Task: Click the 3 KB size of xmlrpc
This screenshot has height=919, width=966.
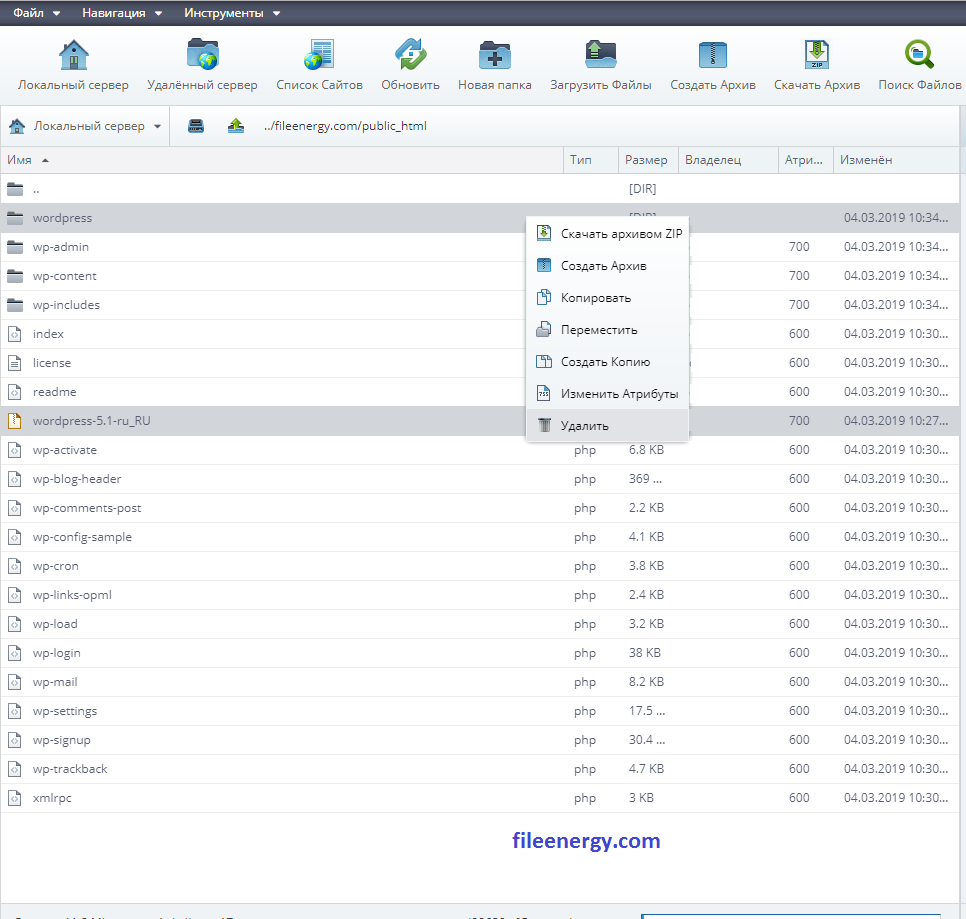Action: tap(641, 798)
